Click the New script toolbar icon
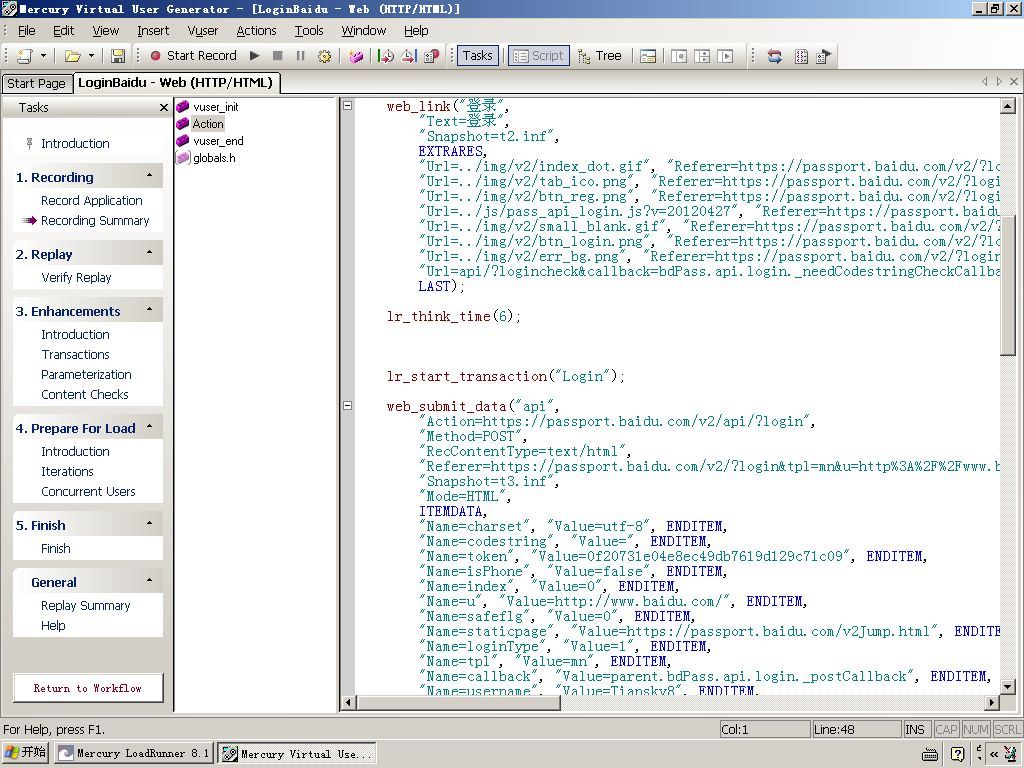1024x768 pixels. point(24,56)
